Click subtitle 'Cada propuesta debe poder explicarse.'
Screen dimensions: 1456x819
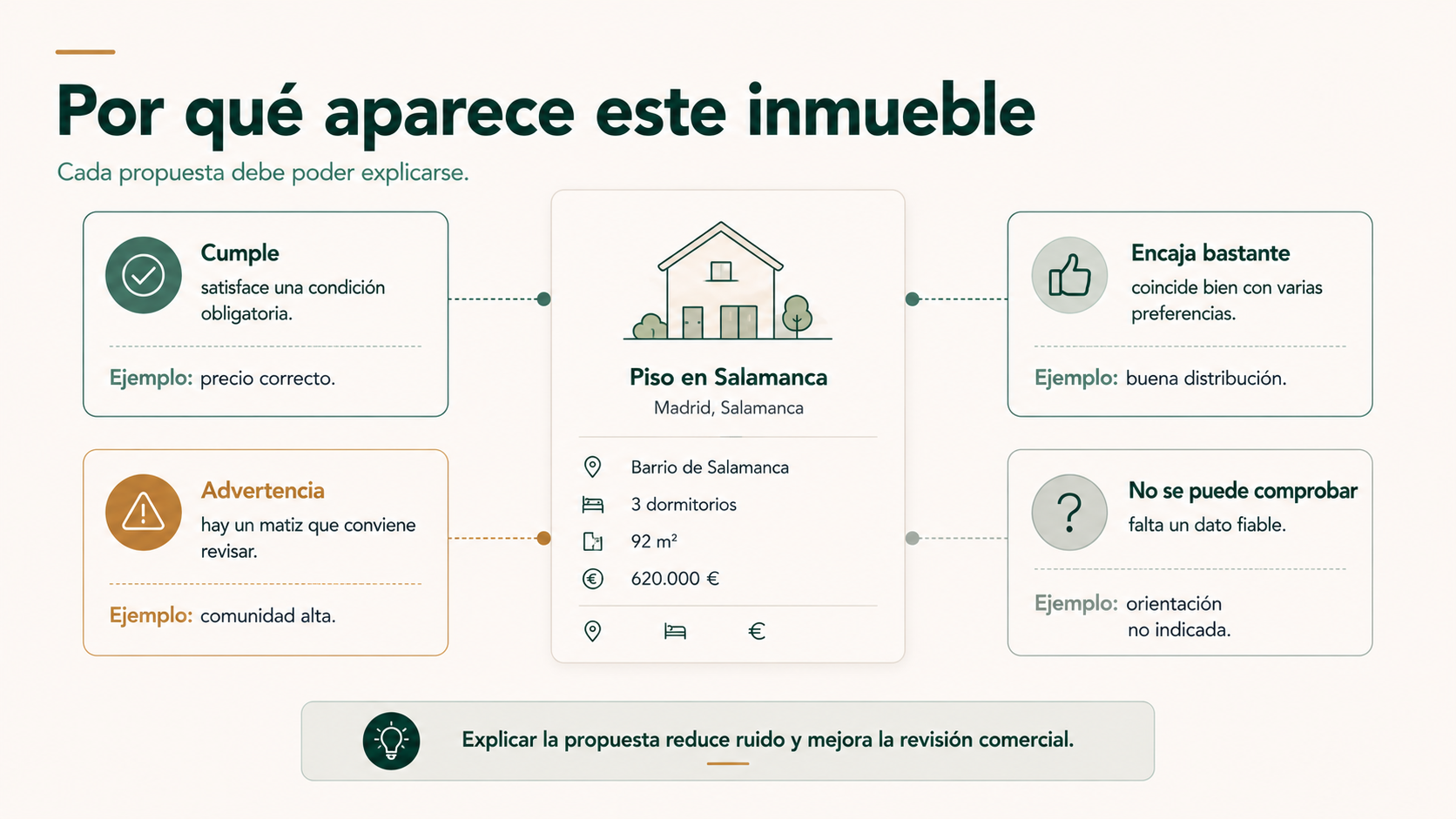[x=263, y=172]
